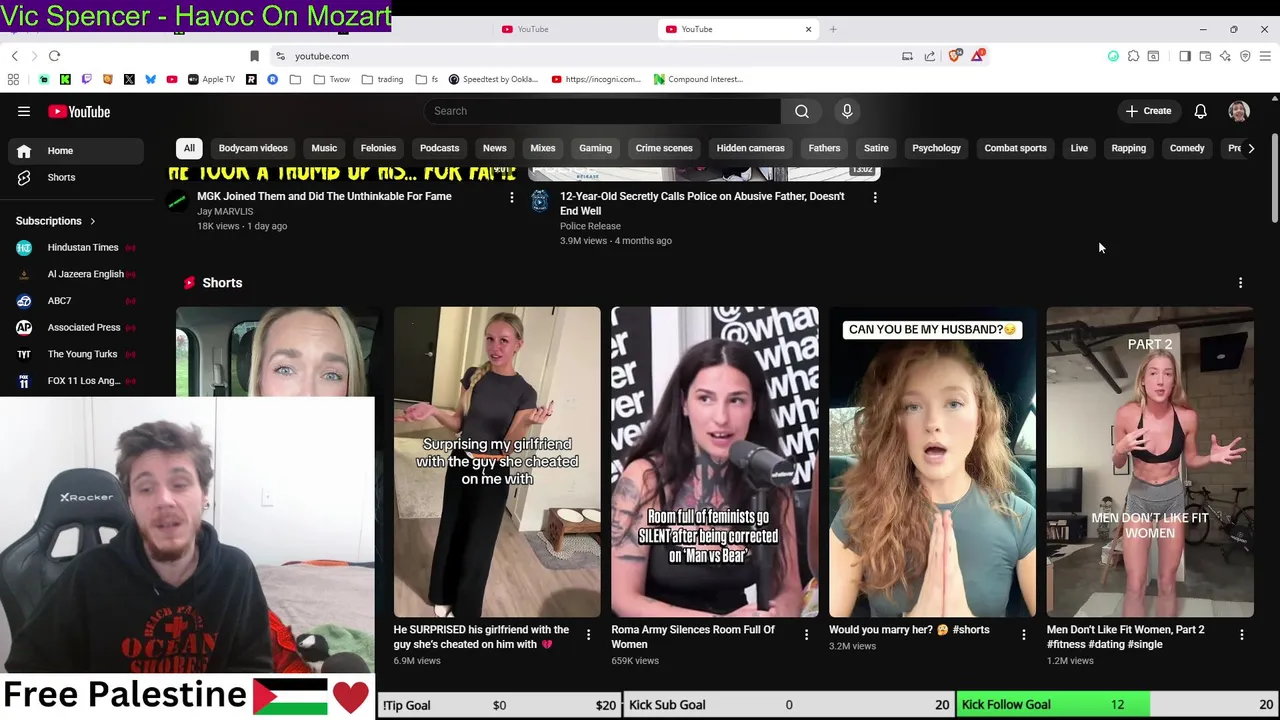Select the Home sidebar item
Viewport: 1280px width, 720px height.
(76, 150)
